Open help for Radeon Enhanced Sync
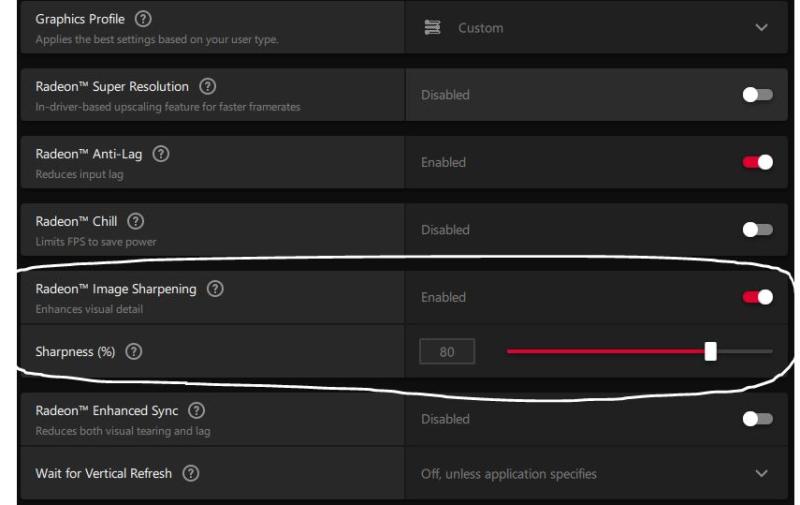Image resolution: width=800 pixels, height=505 pixels. pos(196,411)
